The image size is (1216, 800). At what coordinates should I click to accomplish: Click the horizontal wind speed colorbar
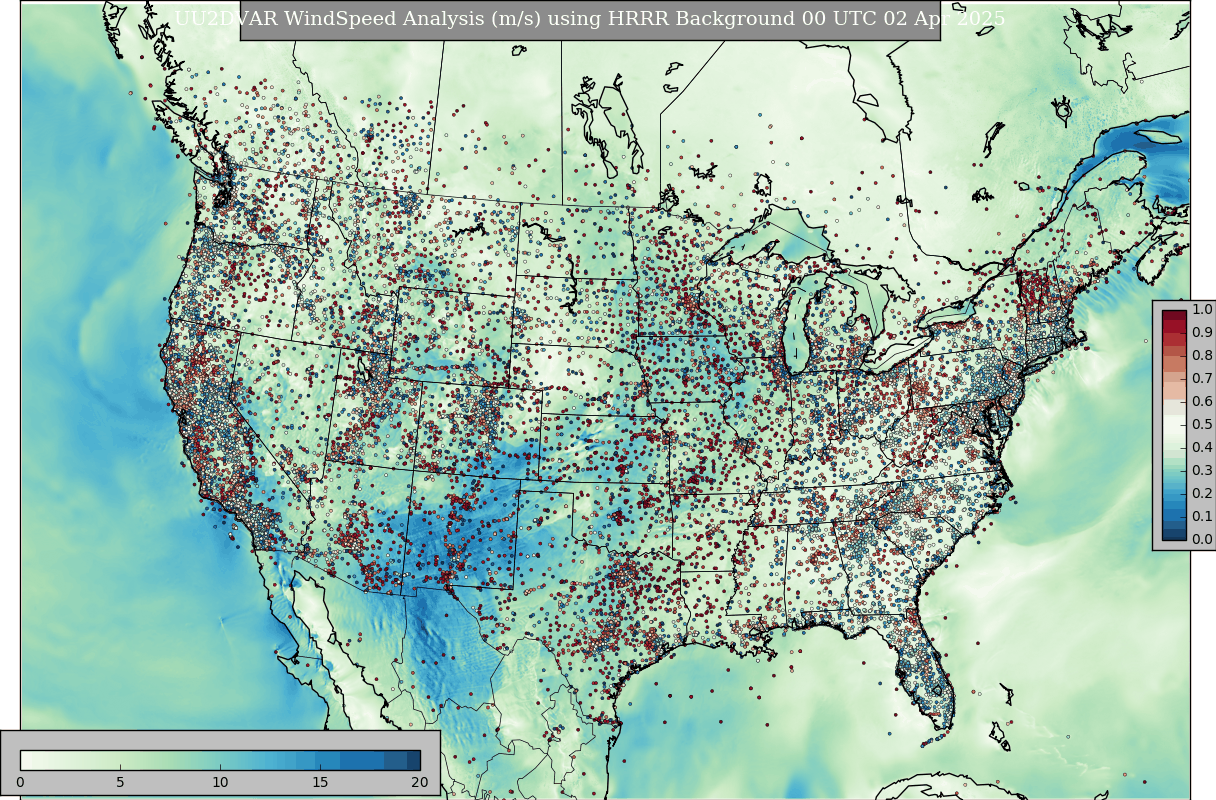click(220, 760)
